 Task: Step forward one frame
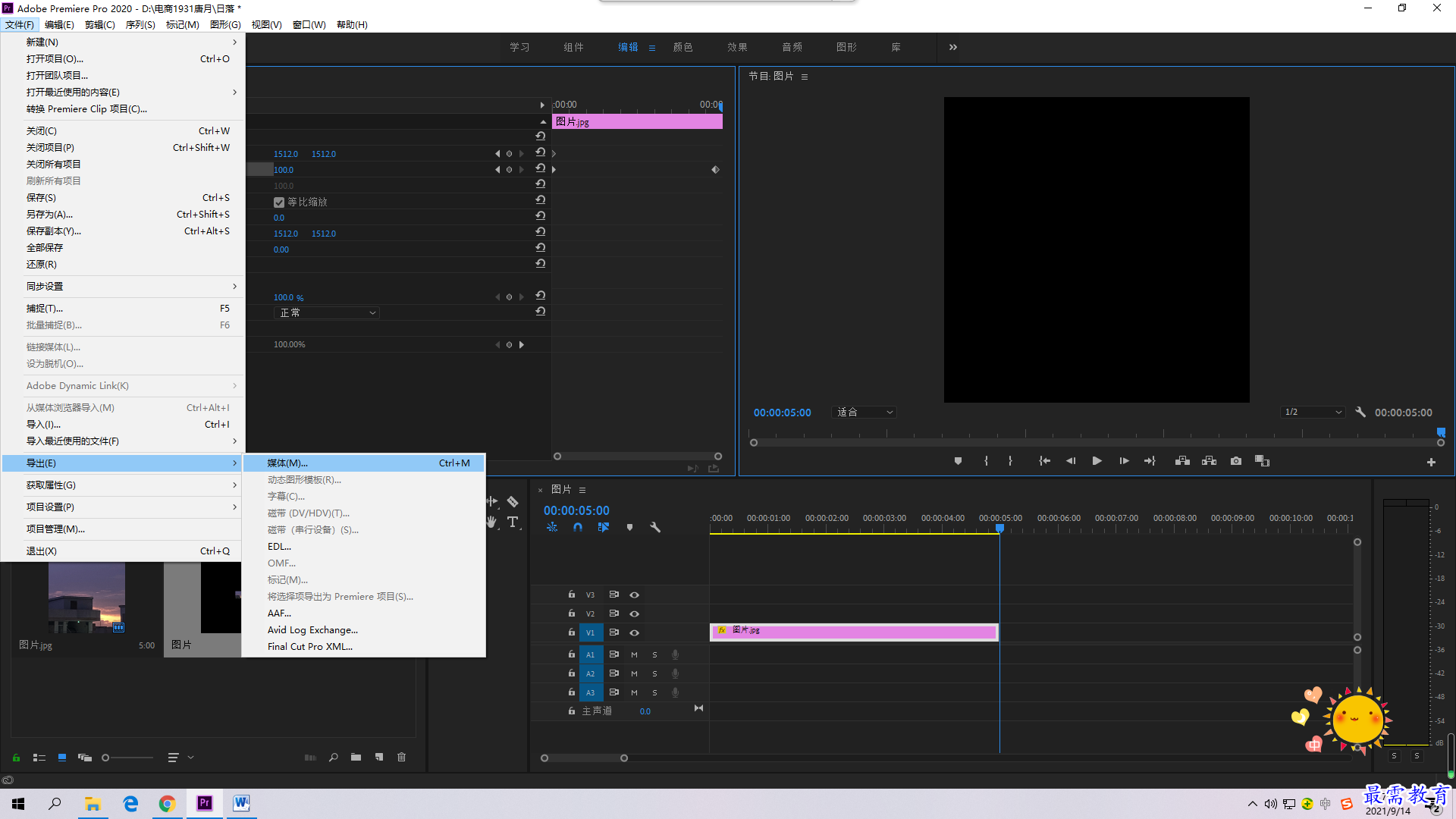tap(1124, 461)
